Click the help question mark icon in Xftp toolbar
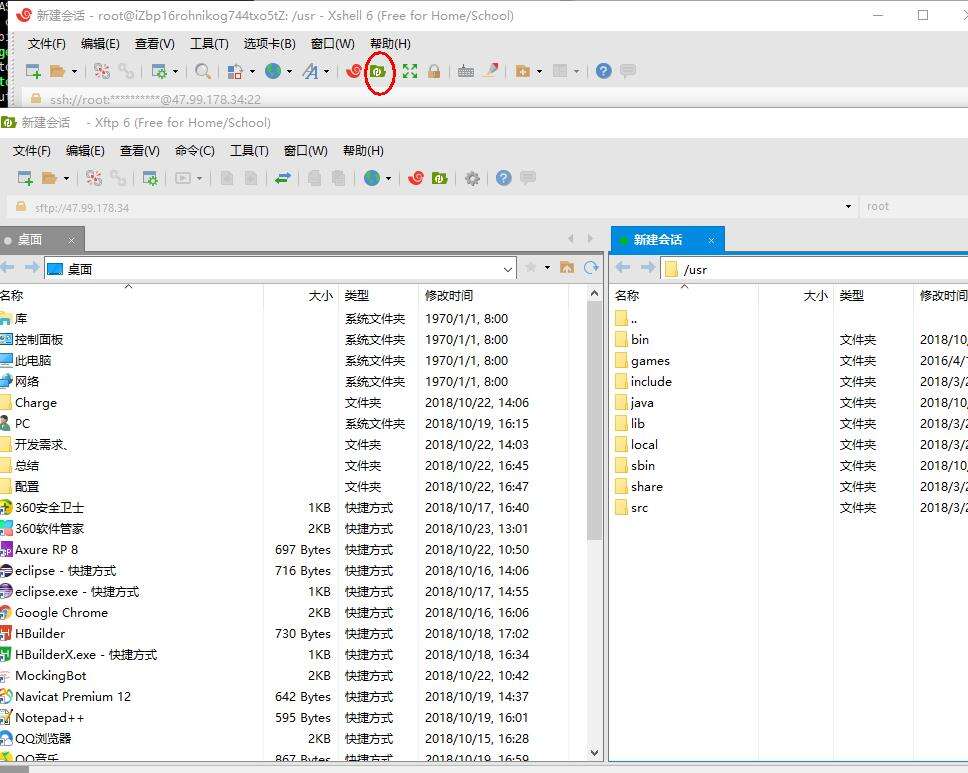This screenshot has height=773, width=968. click(x=504, y=178)
